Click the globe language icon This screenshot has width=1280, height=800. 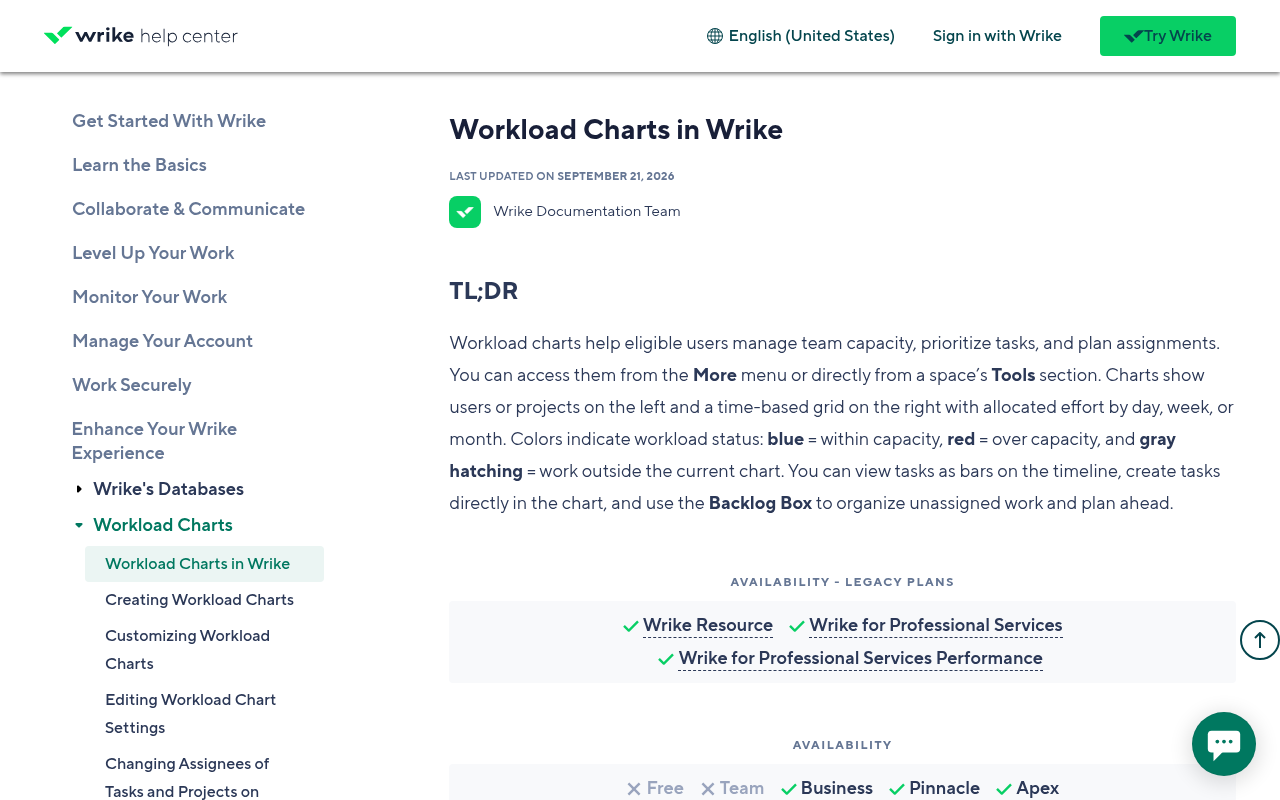[715, 36]
